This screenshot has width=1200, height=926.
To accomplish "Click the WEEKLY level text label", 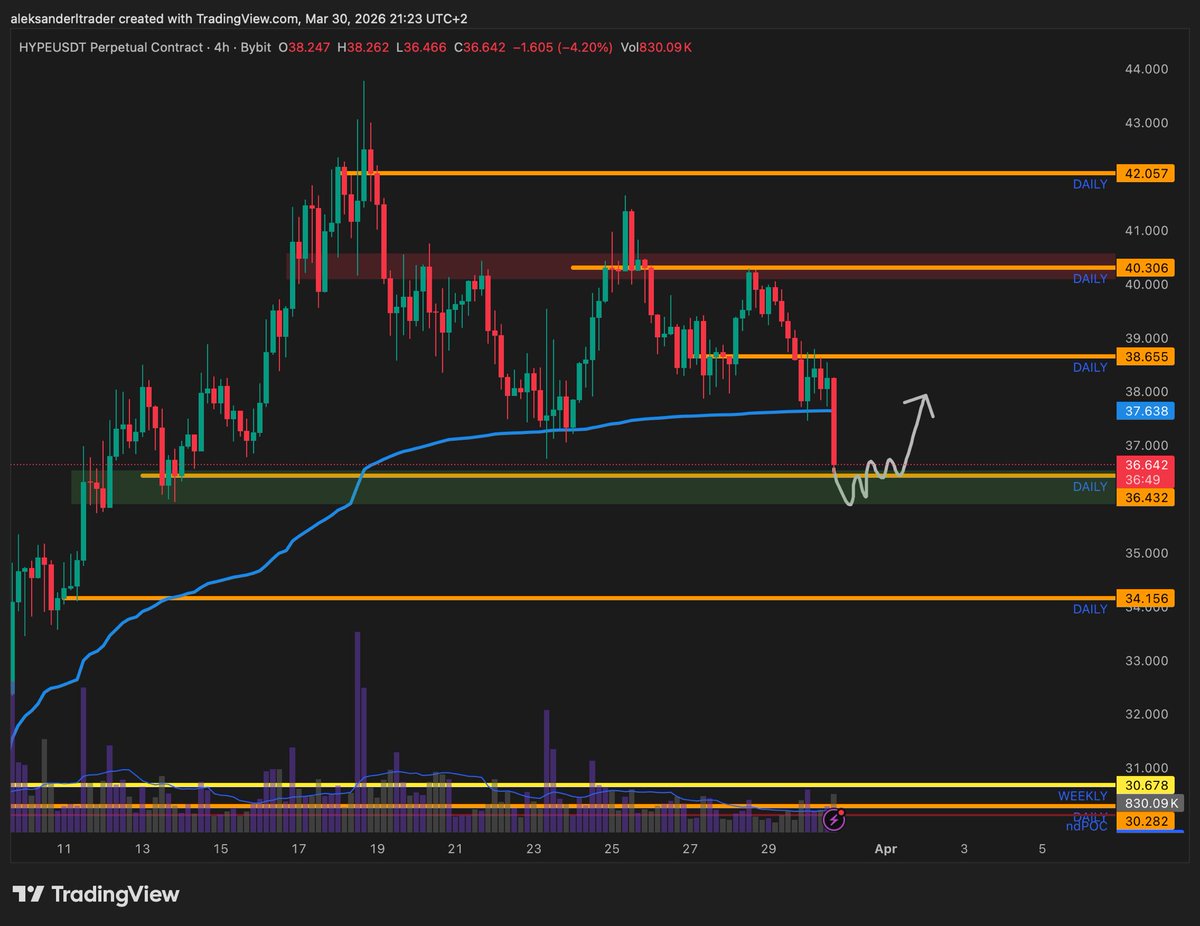I will 1082,796.
